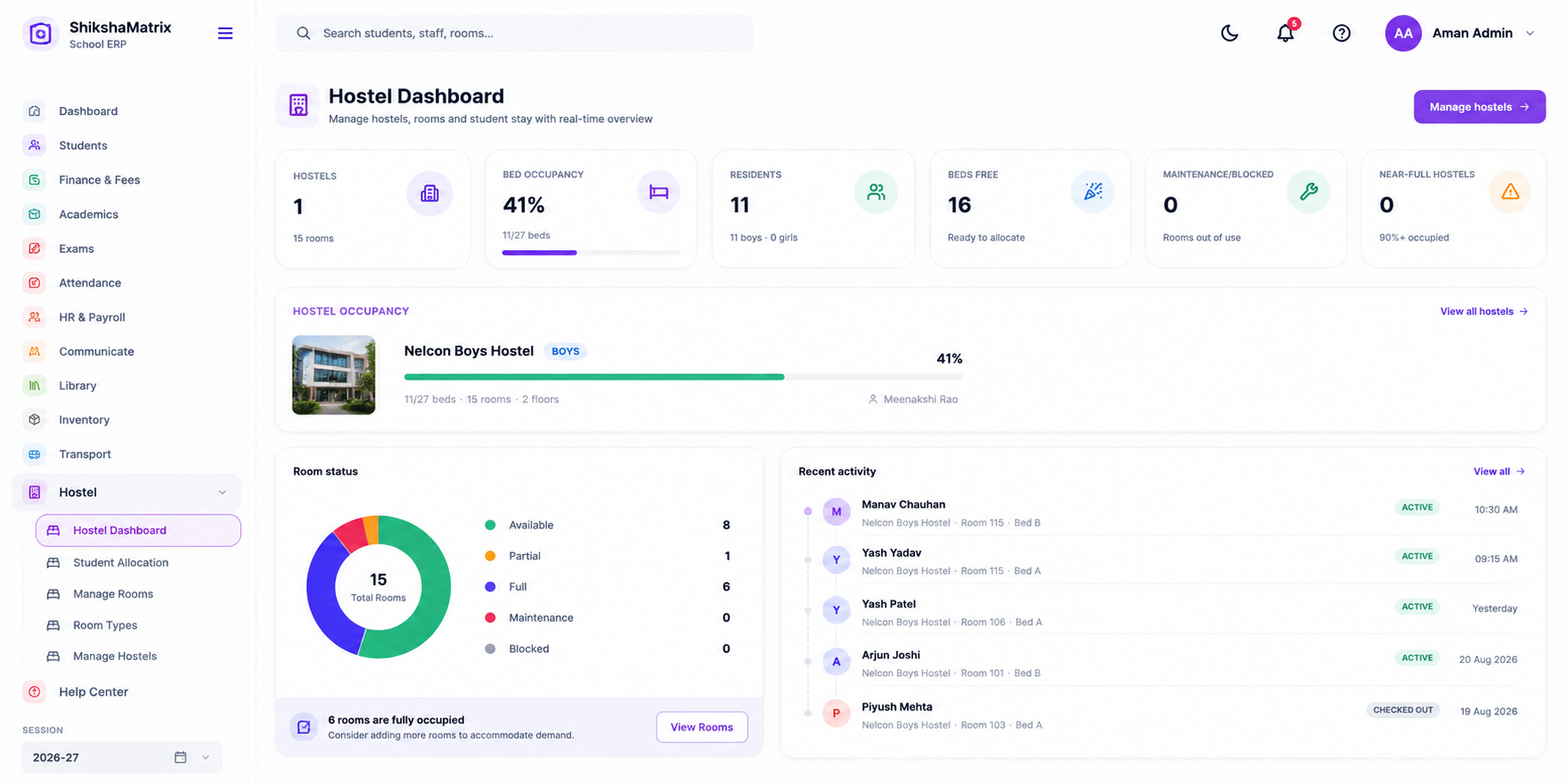The width and height of the screenshot is (1568, 784).
Task: Collapse the Hostel menu chevron
Action: [222, 492]
